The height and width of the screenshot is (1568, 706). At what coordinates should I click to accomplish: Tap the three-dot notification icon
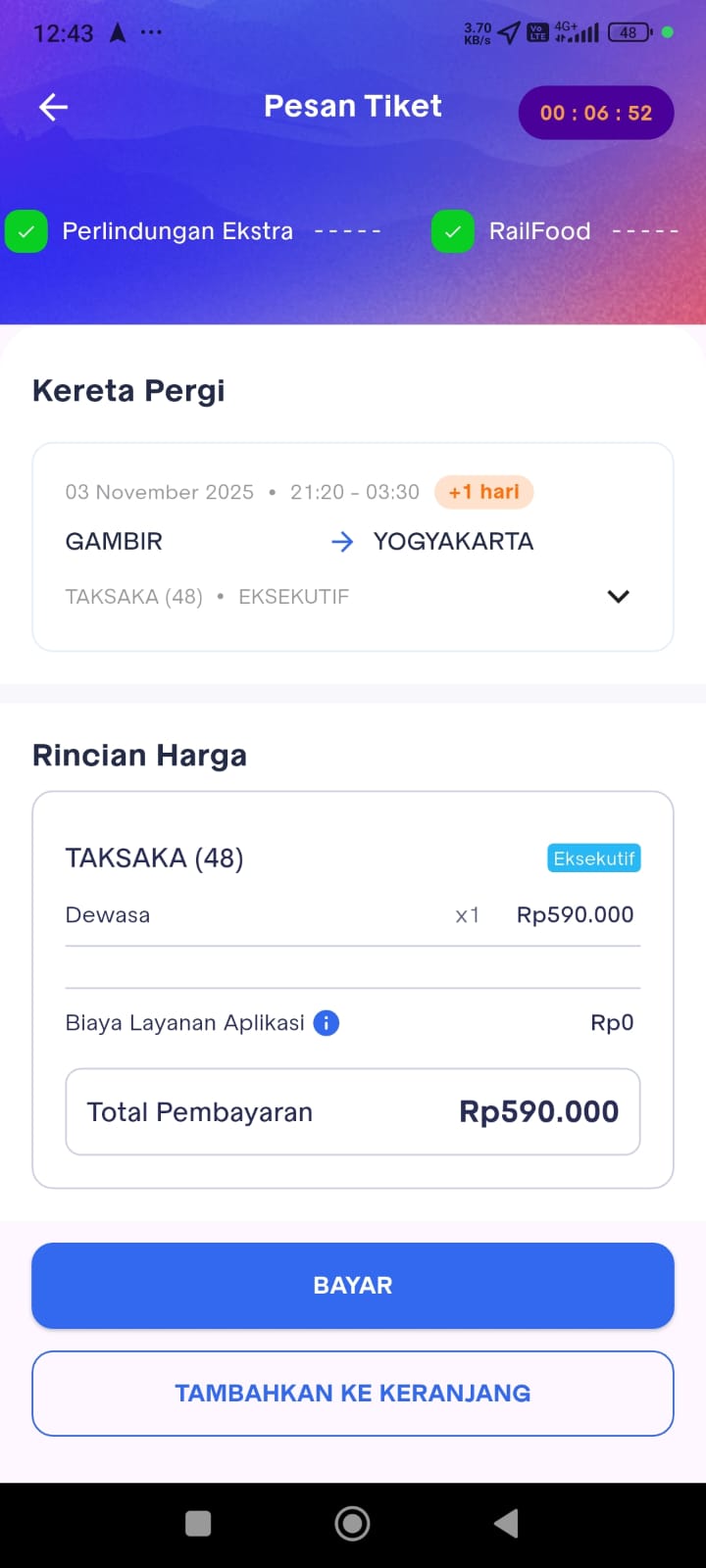pyautogui.click(x=151, y=32)
